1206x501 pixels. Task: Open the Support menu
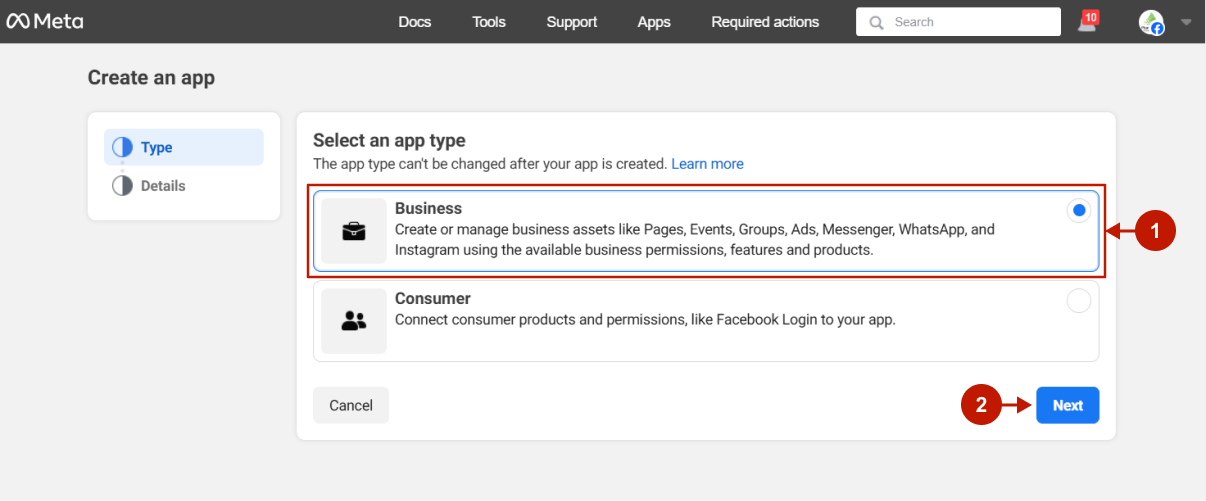pyautogui.click(x=572, y=22)
